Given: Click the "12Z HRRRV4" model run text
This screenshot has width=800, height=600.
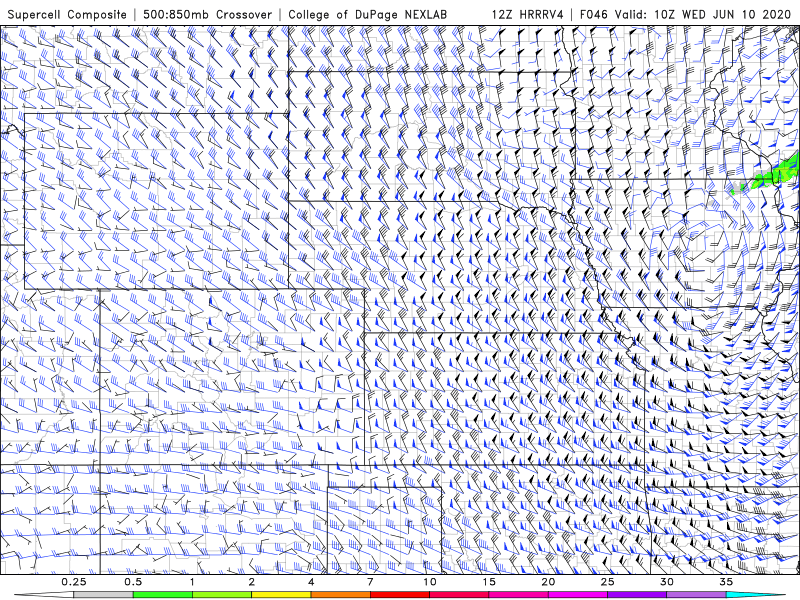Looking at the screenshot, I should (528, 14).
